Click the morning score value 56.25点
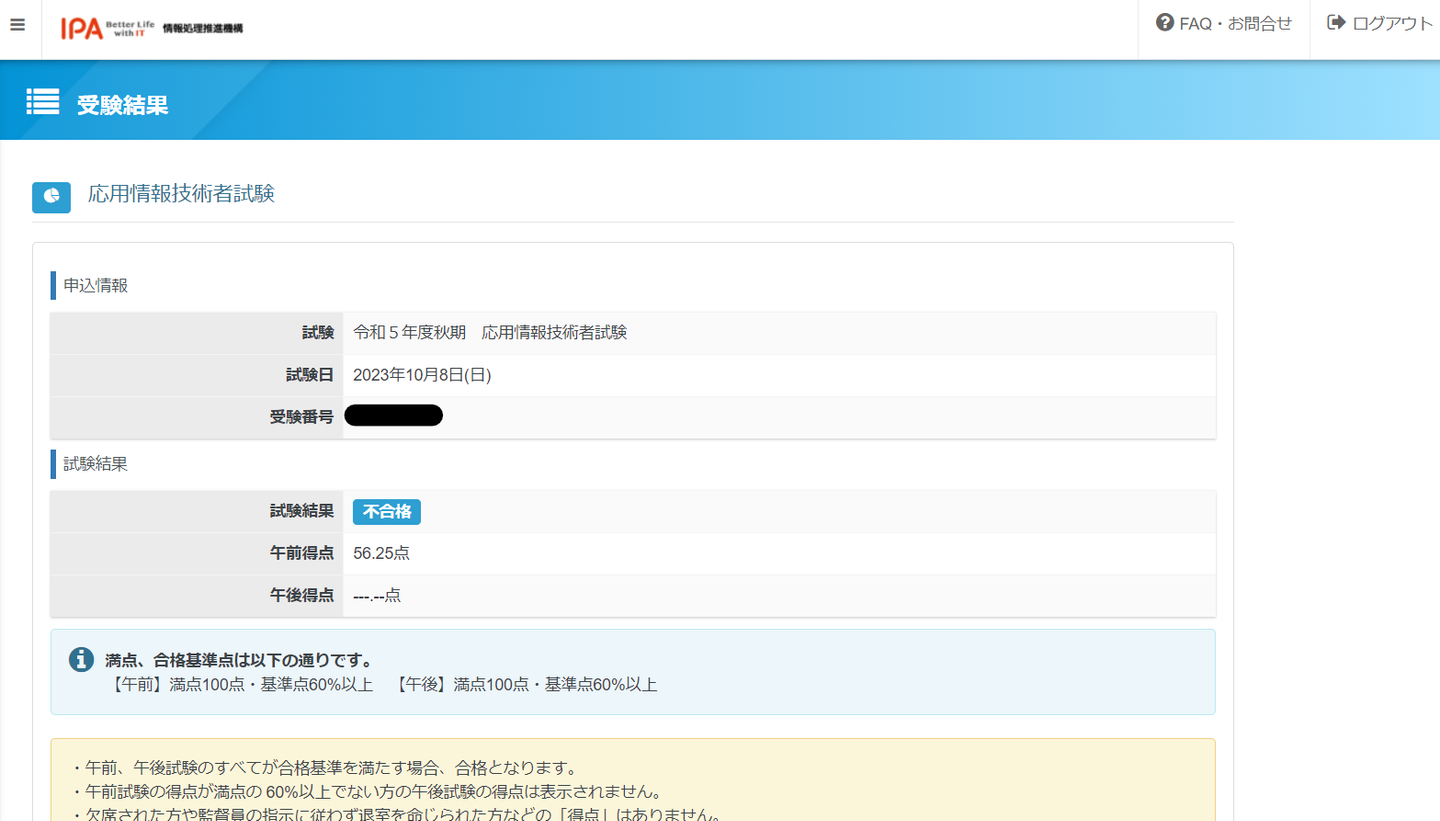The height and width of the screenshot is (821, 1440). click(x=381, y=553)
